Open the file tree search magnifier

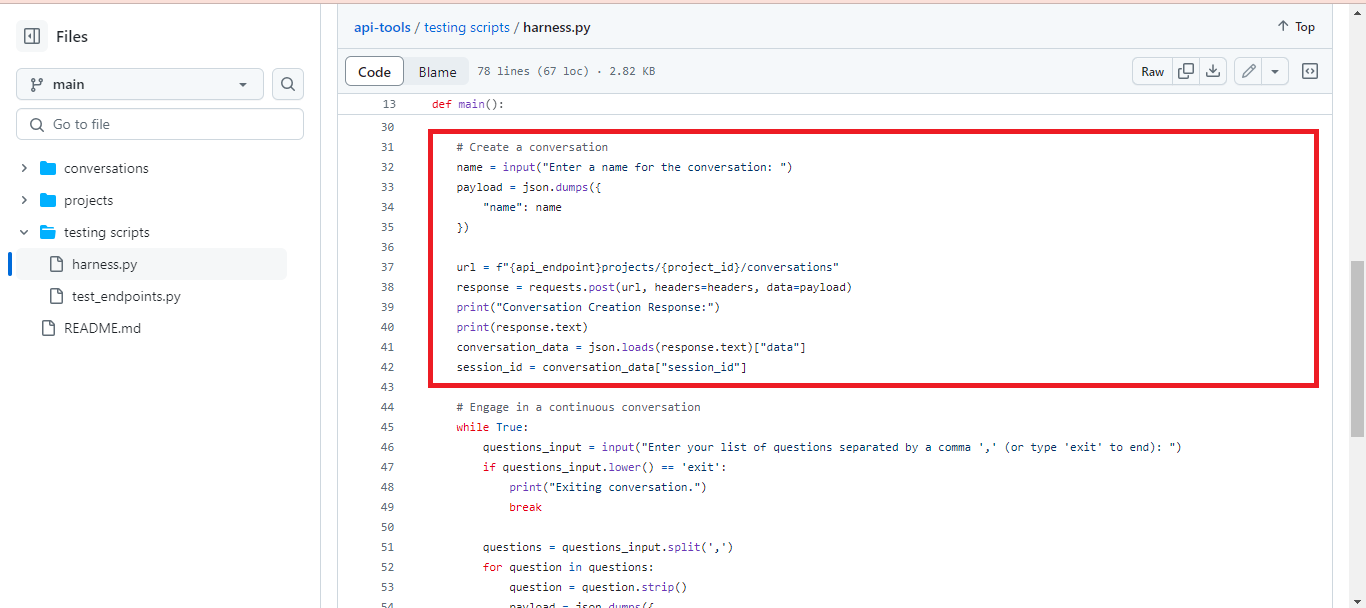287,84
